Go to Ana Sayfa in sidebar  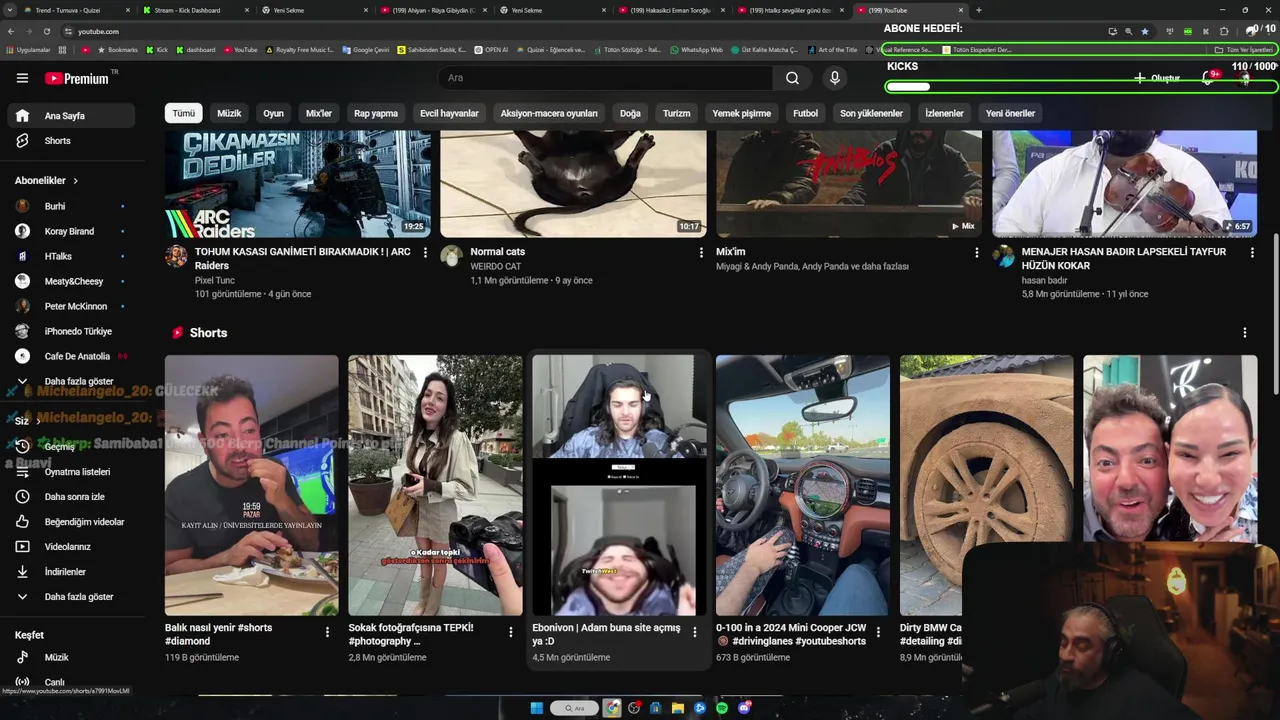coord(72,116)
